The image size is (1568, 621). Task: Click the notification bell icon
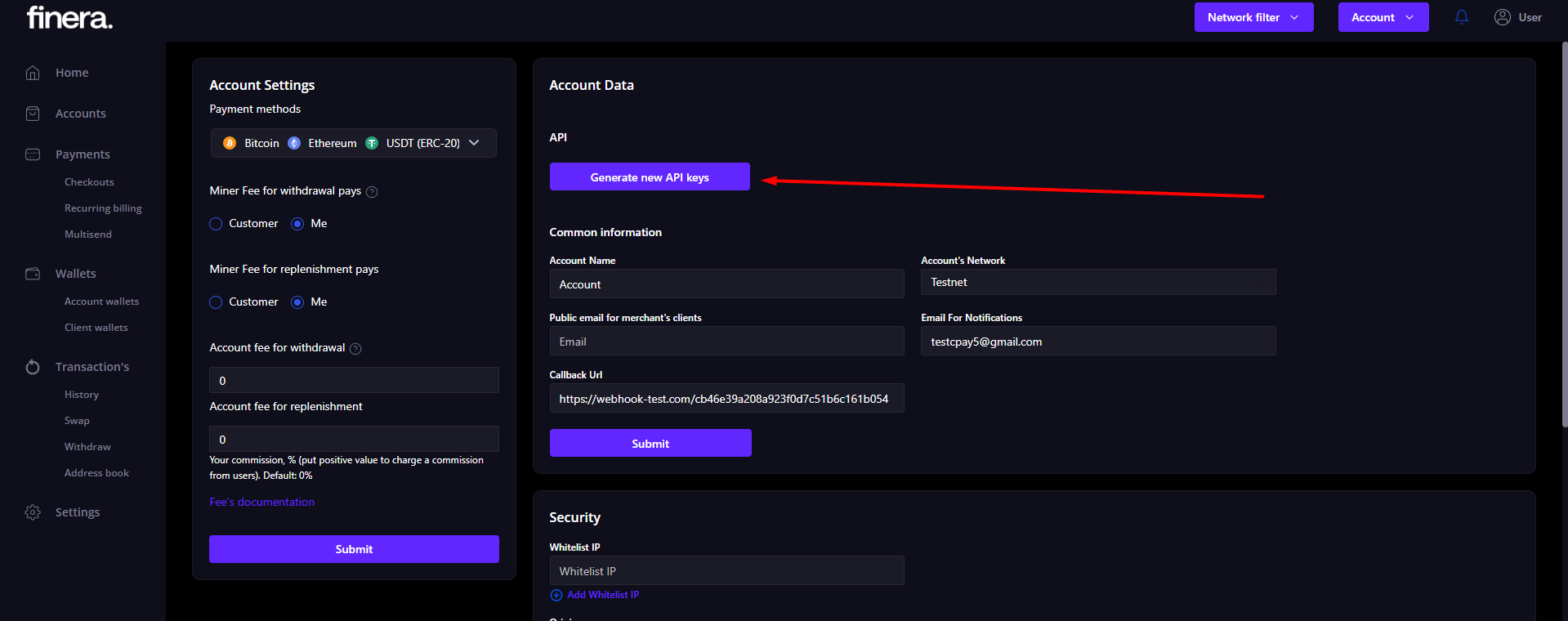pyautogui.click(x=1462, y=17)
